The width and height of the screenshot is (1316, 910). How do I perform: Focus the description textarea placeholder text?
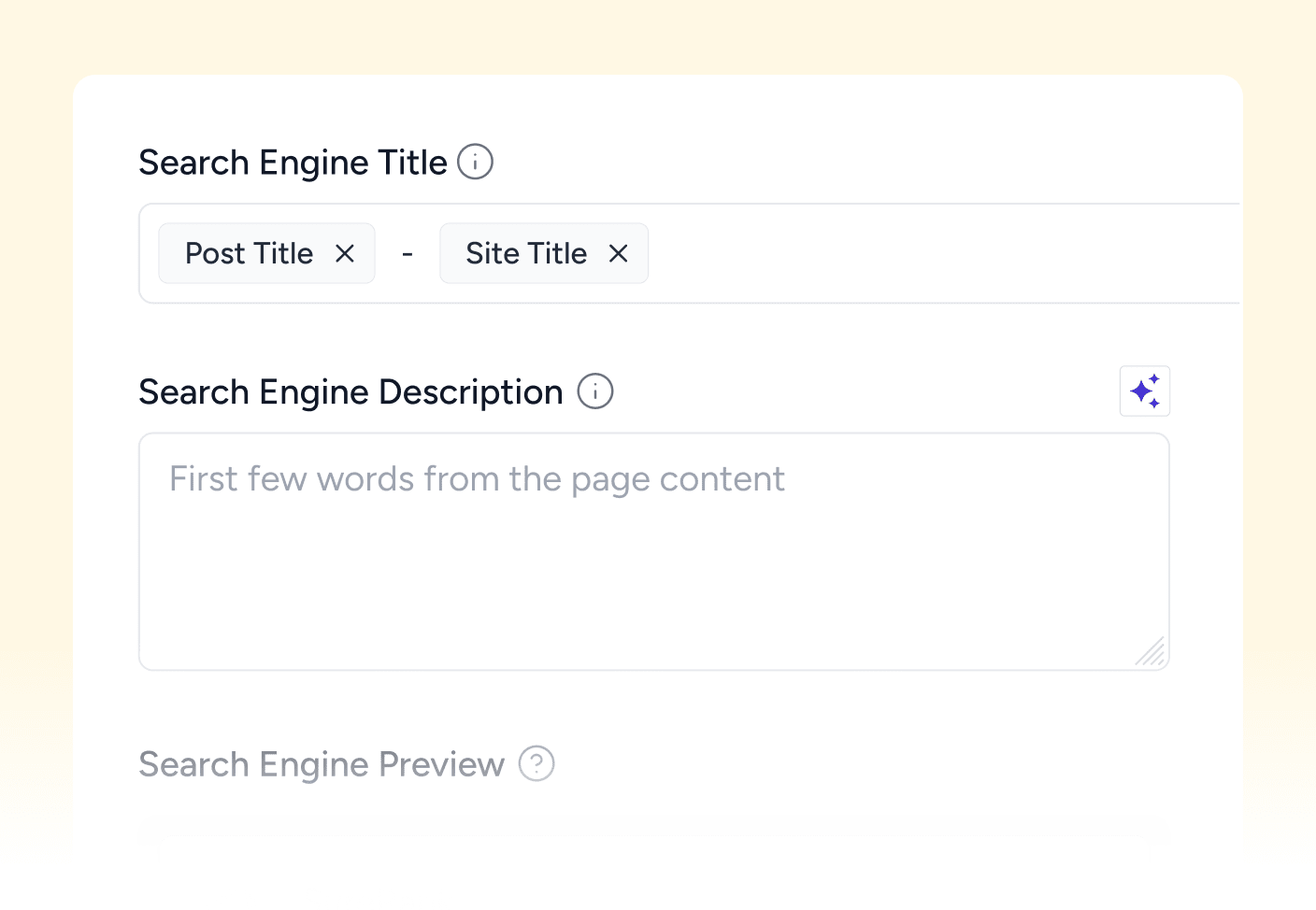click(x=477, y=478)
